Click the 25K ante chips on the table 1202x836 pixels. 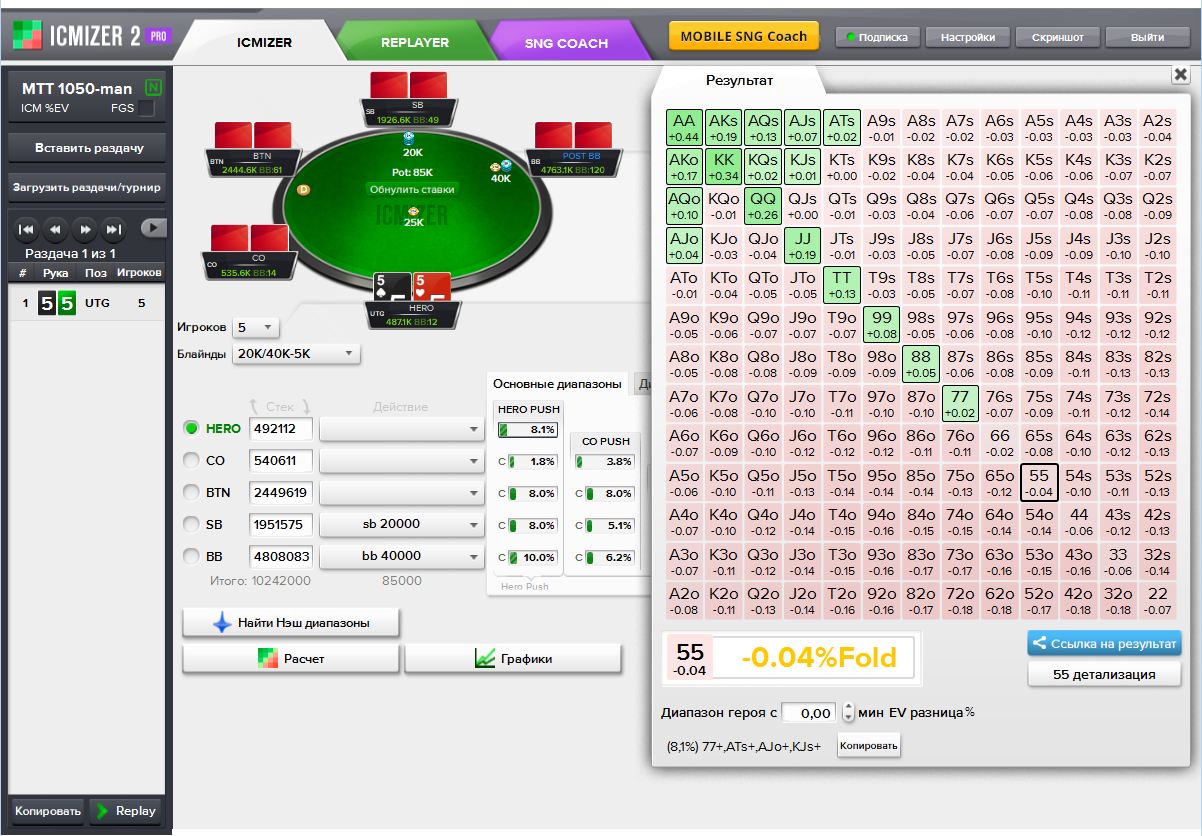click(x=414, y=211)
